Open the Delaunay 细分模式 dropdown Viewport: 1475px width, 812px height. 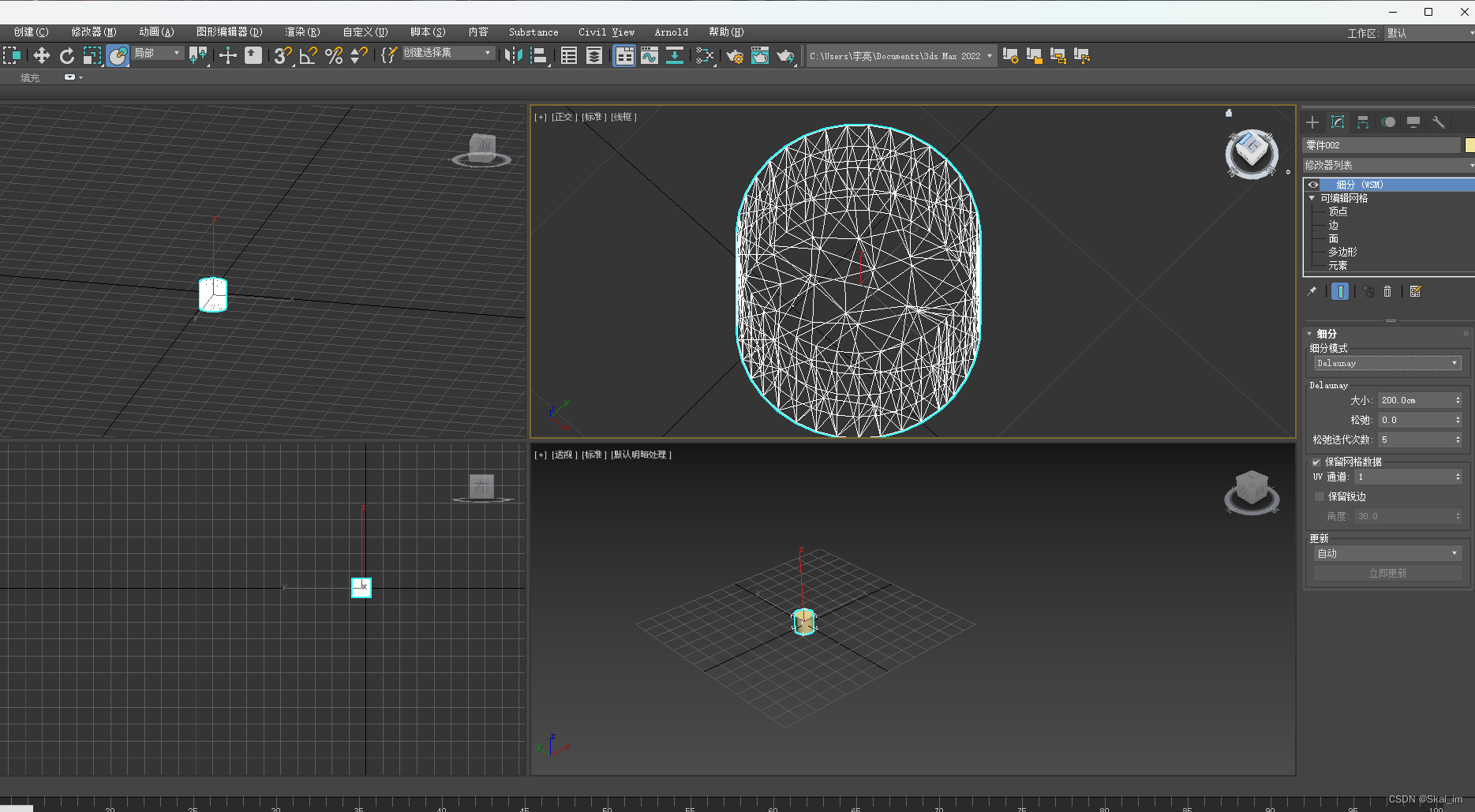1387,363
